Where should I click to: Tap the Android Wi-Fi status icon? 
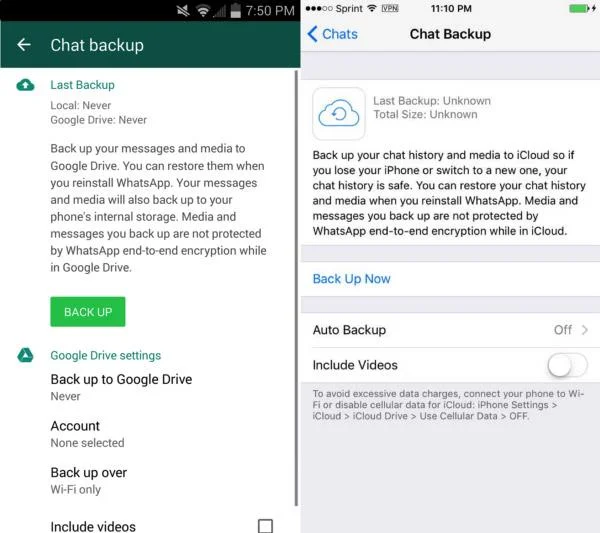[x=203, y=11]
